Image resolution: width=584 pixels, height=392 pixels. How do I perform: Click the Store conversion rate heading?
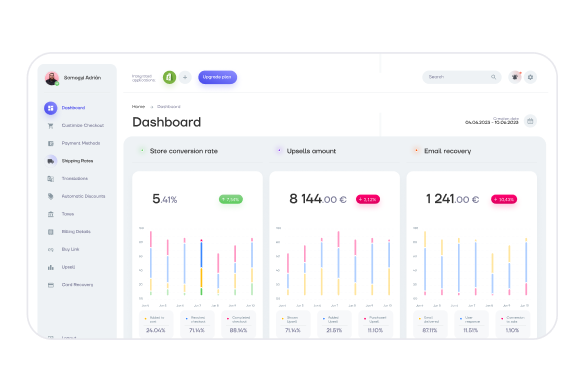click(x=184, y=151)
